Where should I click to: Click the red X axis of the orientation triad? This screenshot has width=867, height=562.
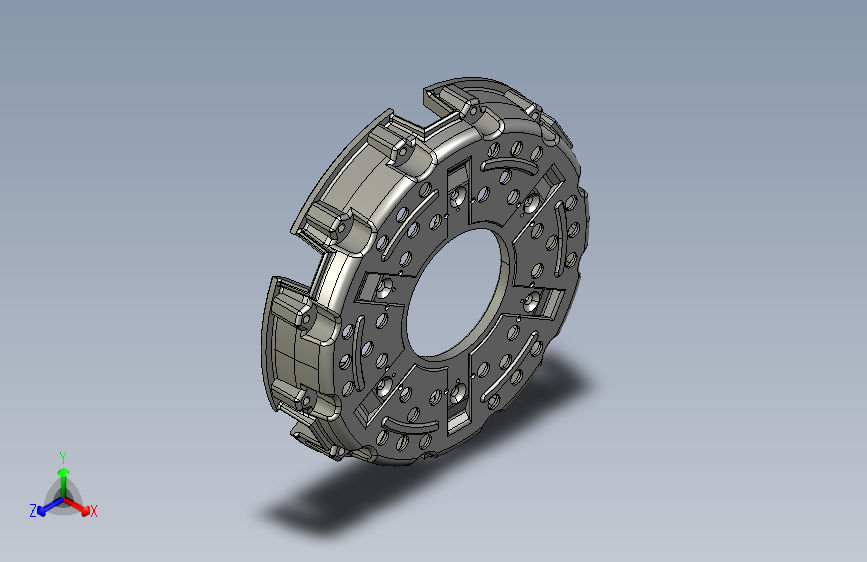coord(77,506)
